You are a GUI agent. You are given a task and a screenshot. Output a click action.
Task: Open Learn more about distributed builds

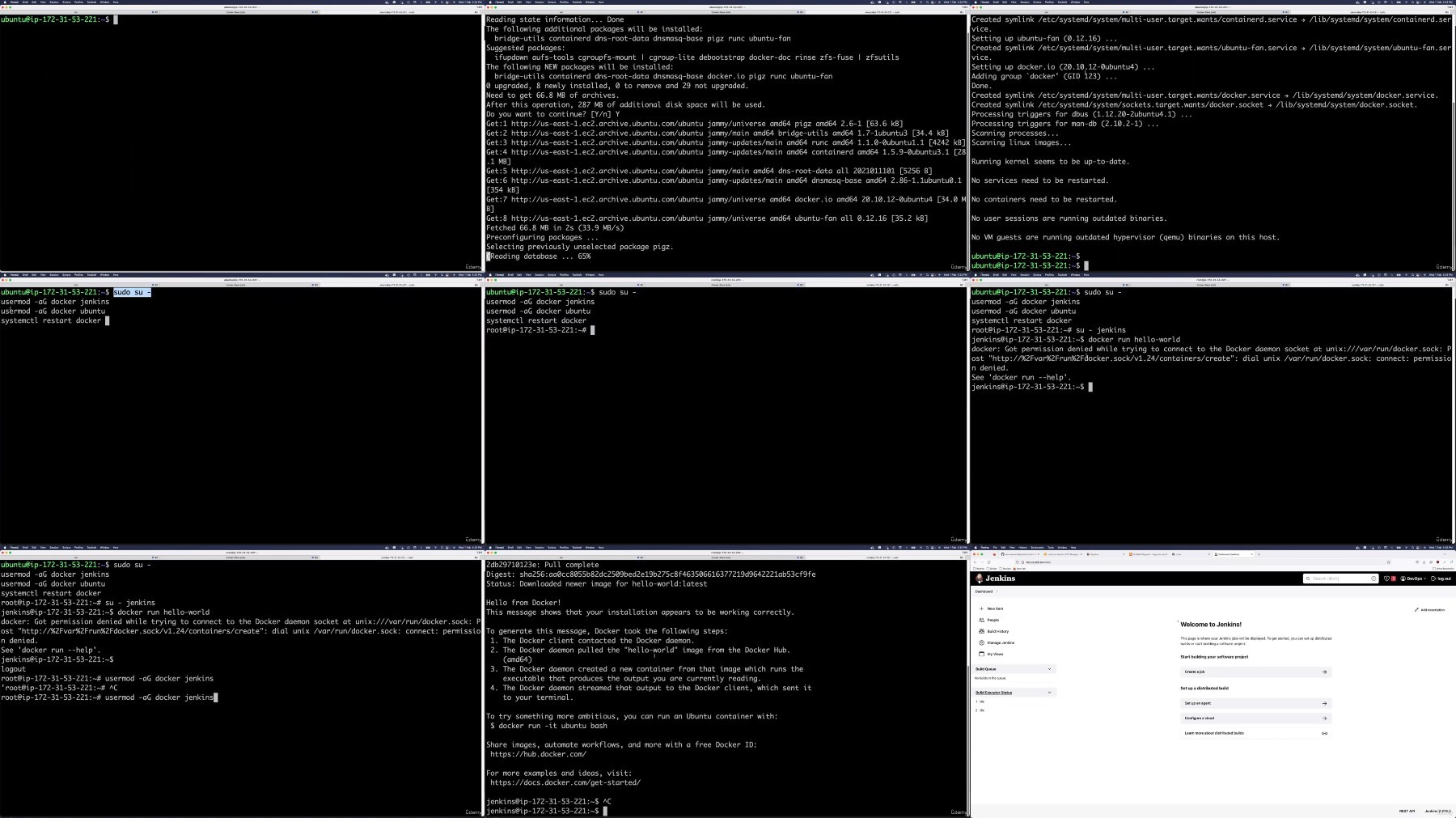(1255, 733)
